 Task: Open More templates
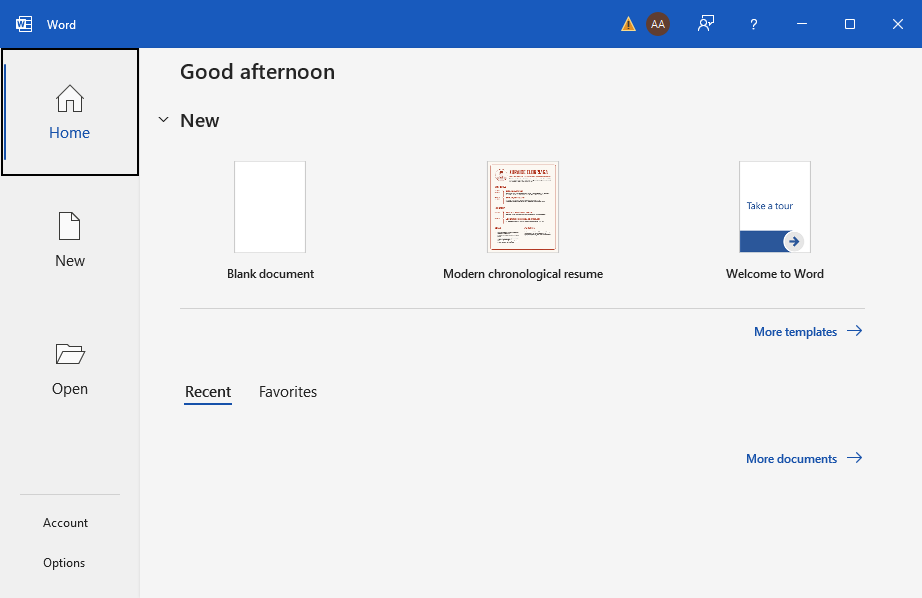(x=796, y=331)
